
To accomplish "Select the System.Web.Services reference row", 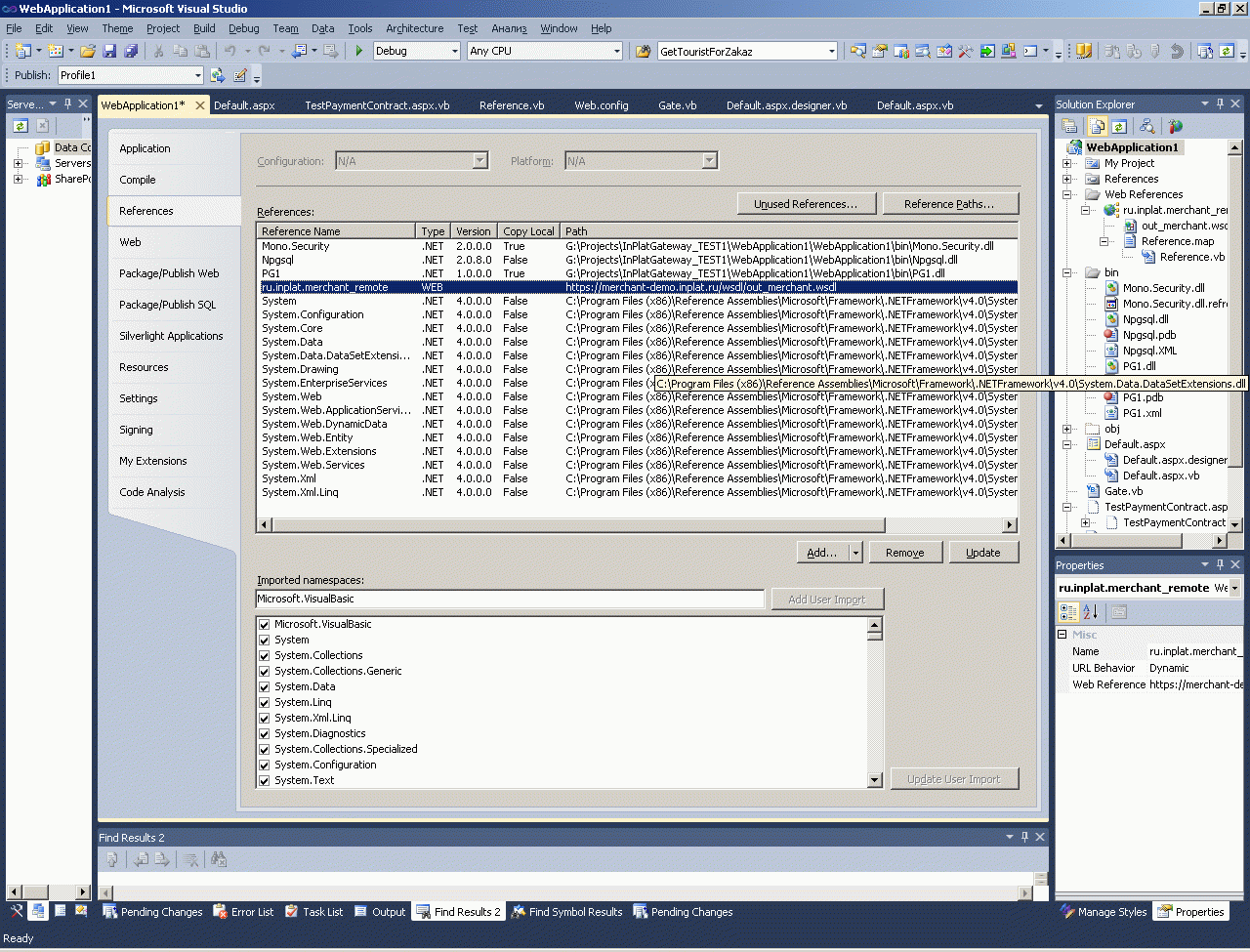I will pyautogui.click(x=637, y=465).
